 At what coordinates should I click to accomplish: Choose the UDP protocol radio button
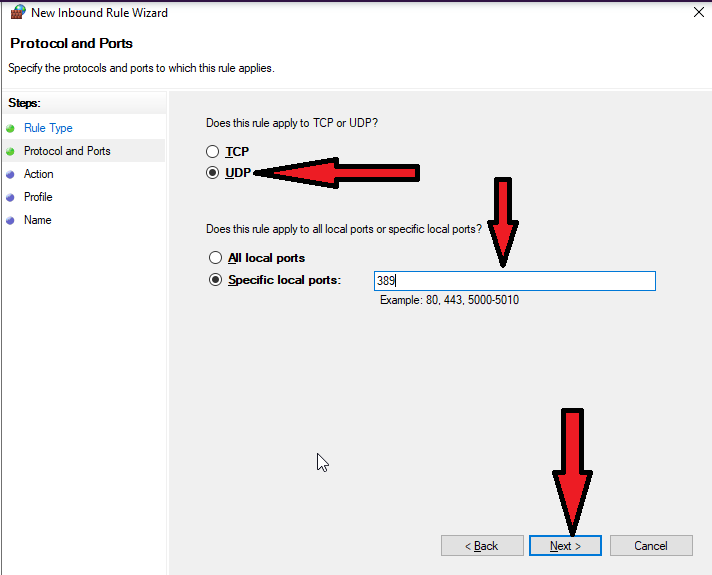click(x=212, y=173)
